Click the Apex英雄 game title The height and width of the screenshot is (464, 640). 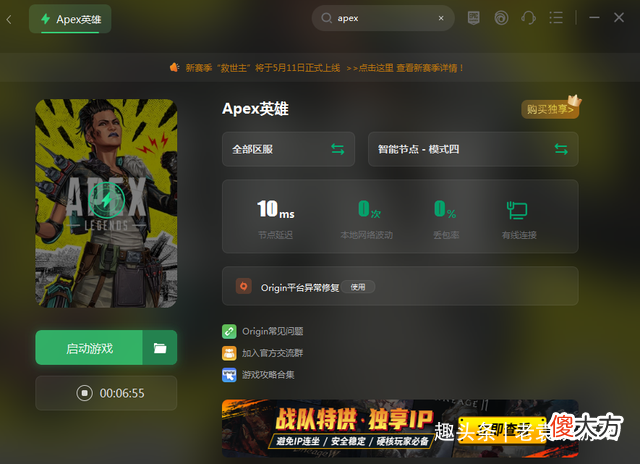[x=256, y=109]
